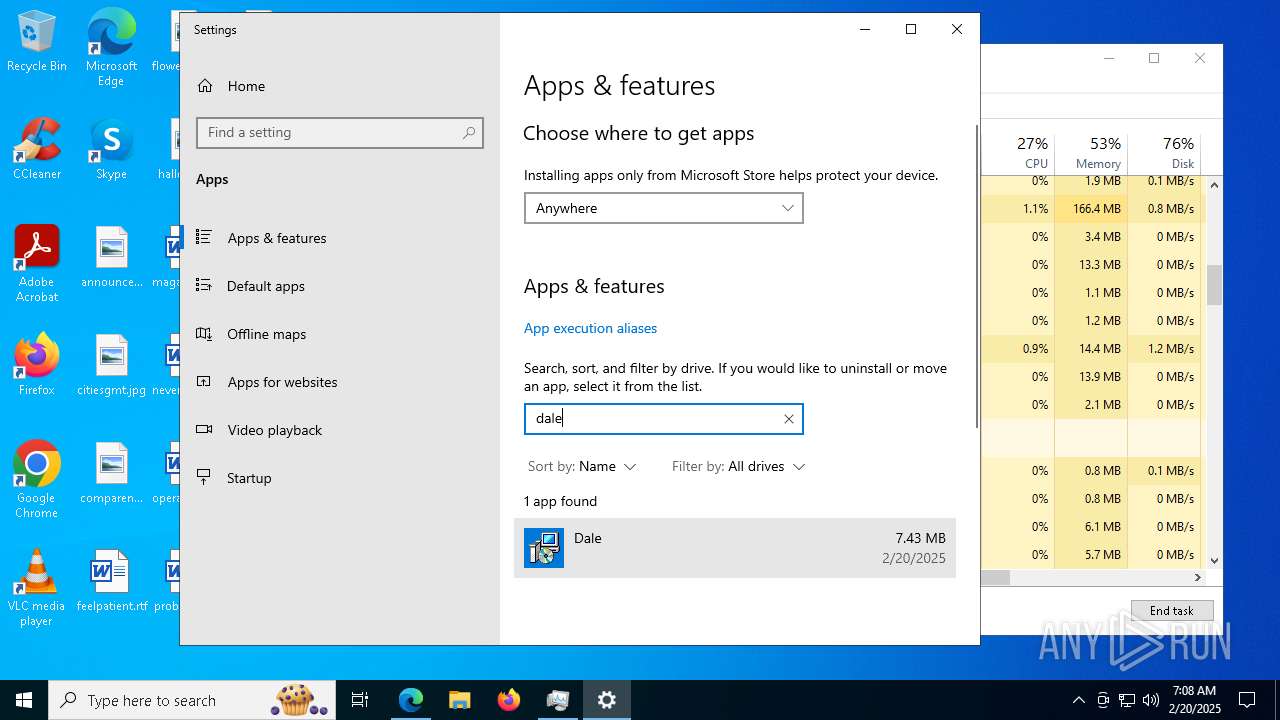Image resolution: width=1280 pixels, height=720 pixels.
Task: Sort Task Manager by Disk column
Action: click(1164, 152)
